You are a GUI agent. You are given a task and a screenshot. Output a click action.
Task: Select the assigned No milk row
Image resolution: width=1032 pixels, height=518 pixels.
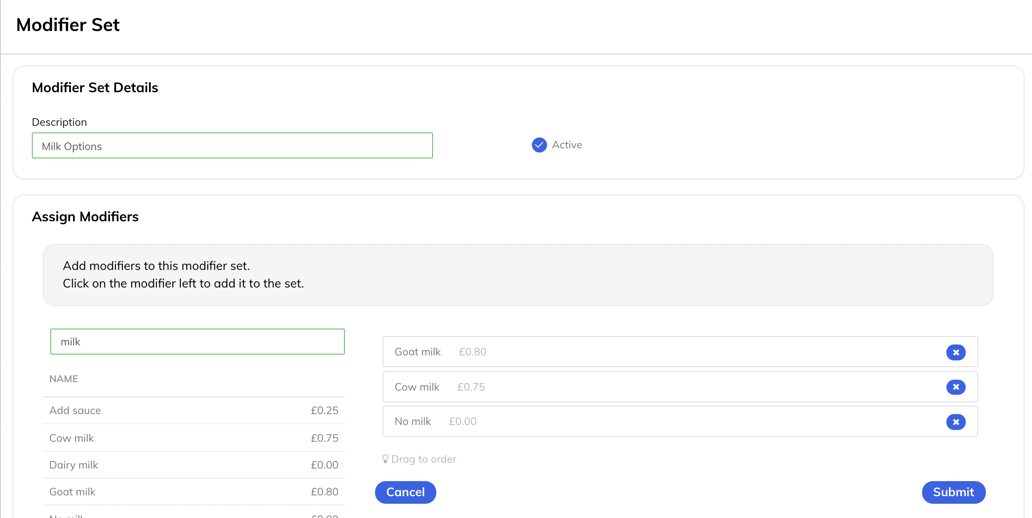click(x=660, y=422)
